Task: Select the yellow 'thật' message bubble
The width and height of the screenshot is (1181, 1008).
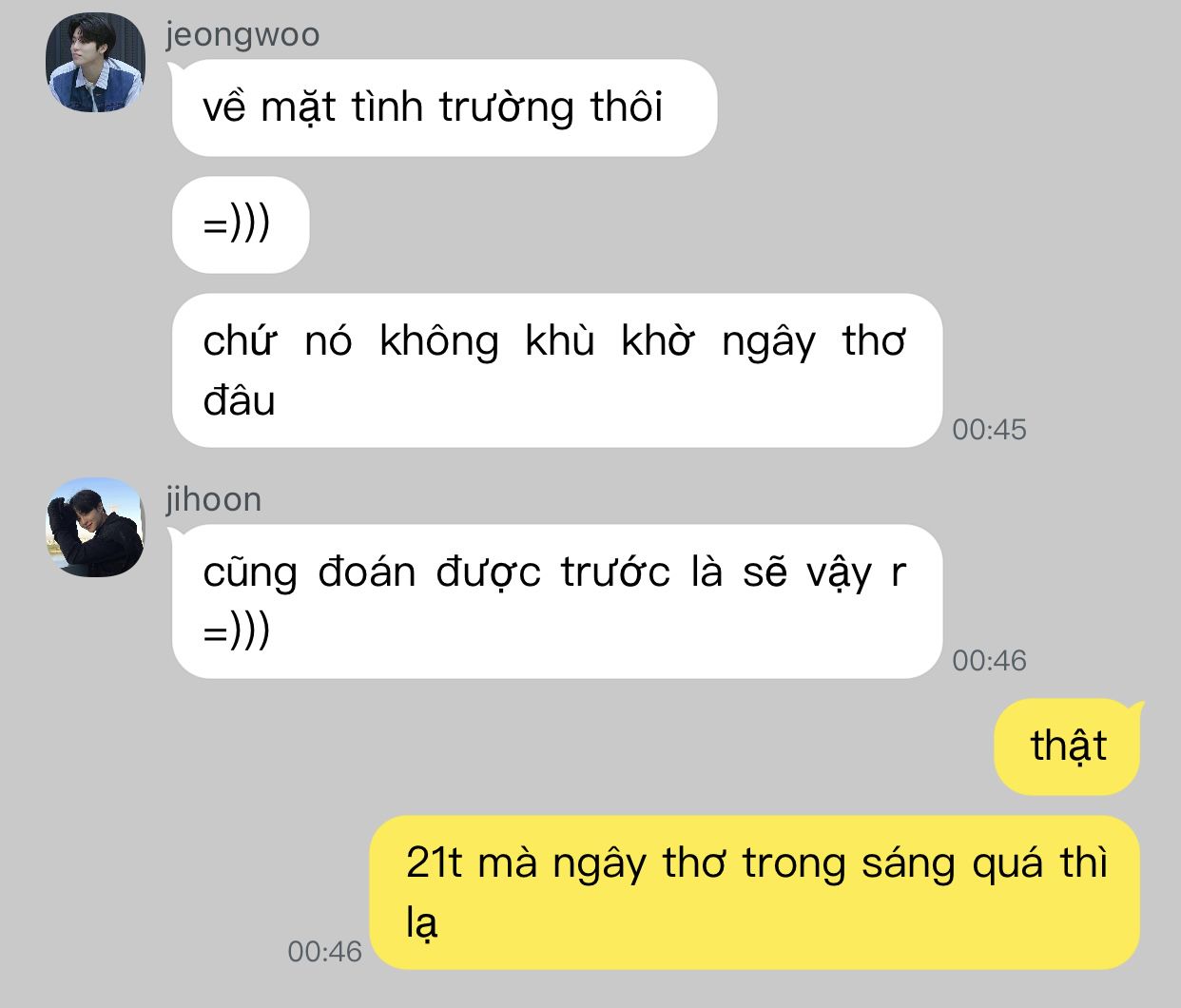Action: [1067, 746]
